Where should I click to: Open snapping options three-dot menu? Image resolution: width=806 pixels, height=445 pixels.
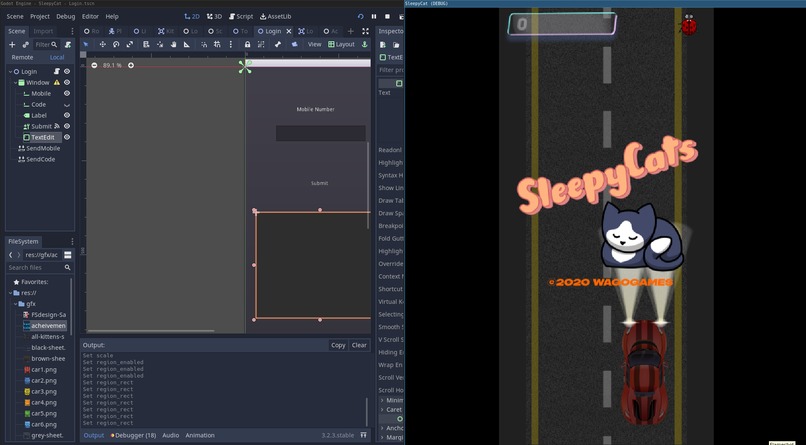coord(230,45)
